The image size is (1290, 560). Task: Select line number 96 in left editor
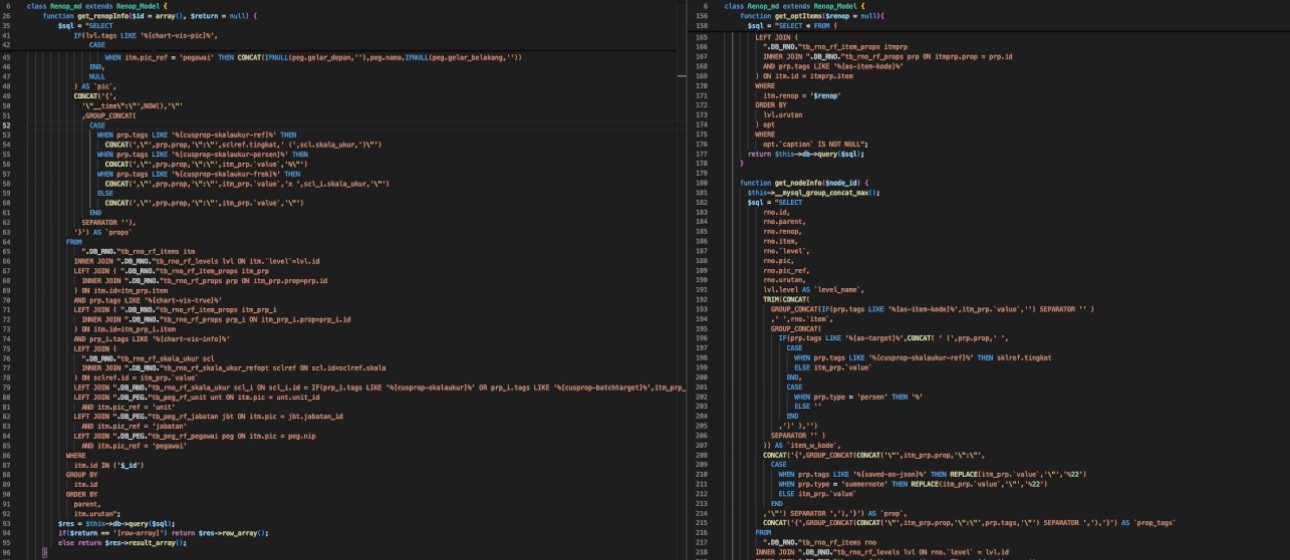coord(8,551)
